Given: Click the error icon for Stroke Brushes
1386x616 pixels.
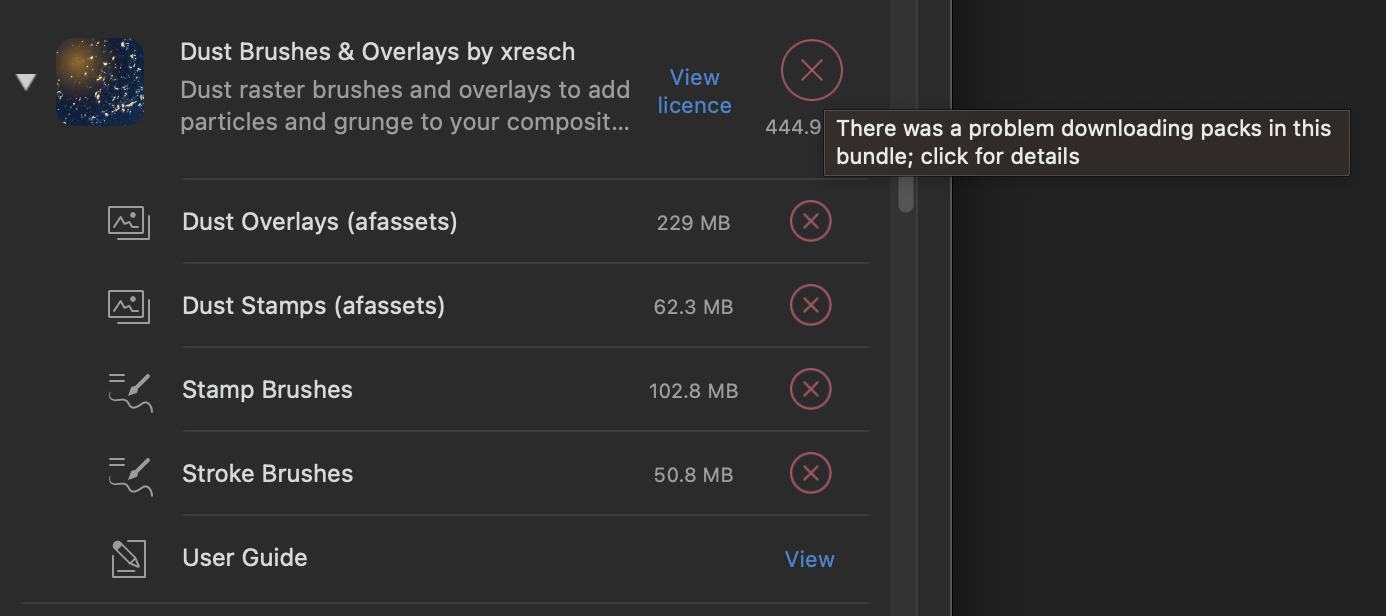Looking at the screenshot, I should pos(810,474).
